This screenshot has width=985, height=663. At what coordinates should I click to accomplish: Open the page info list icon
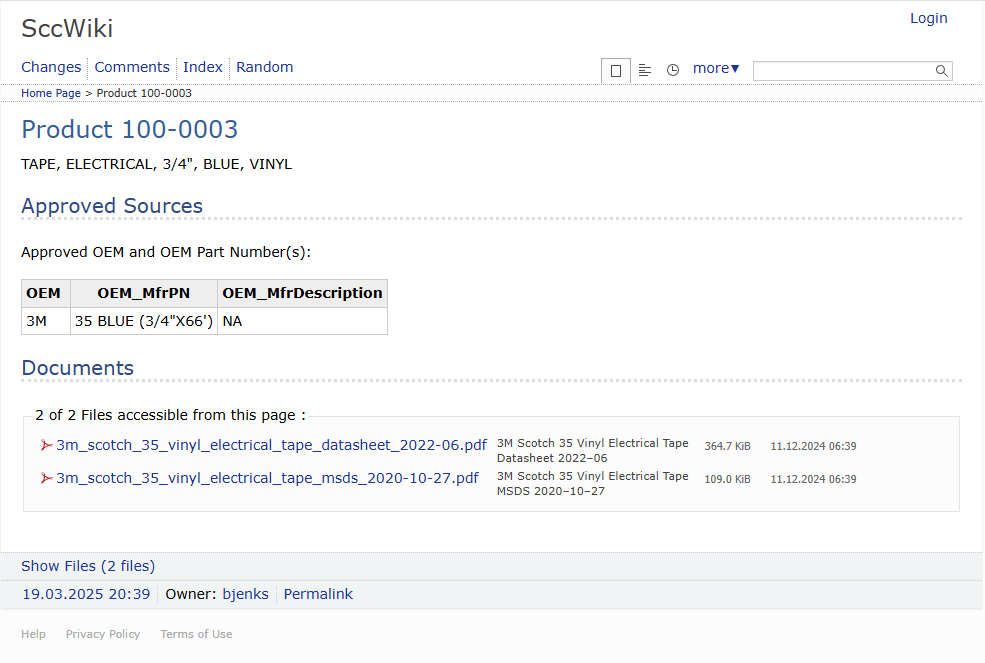(x=645, y=70)
